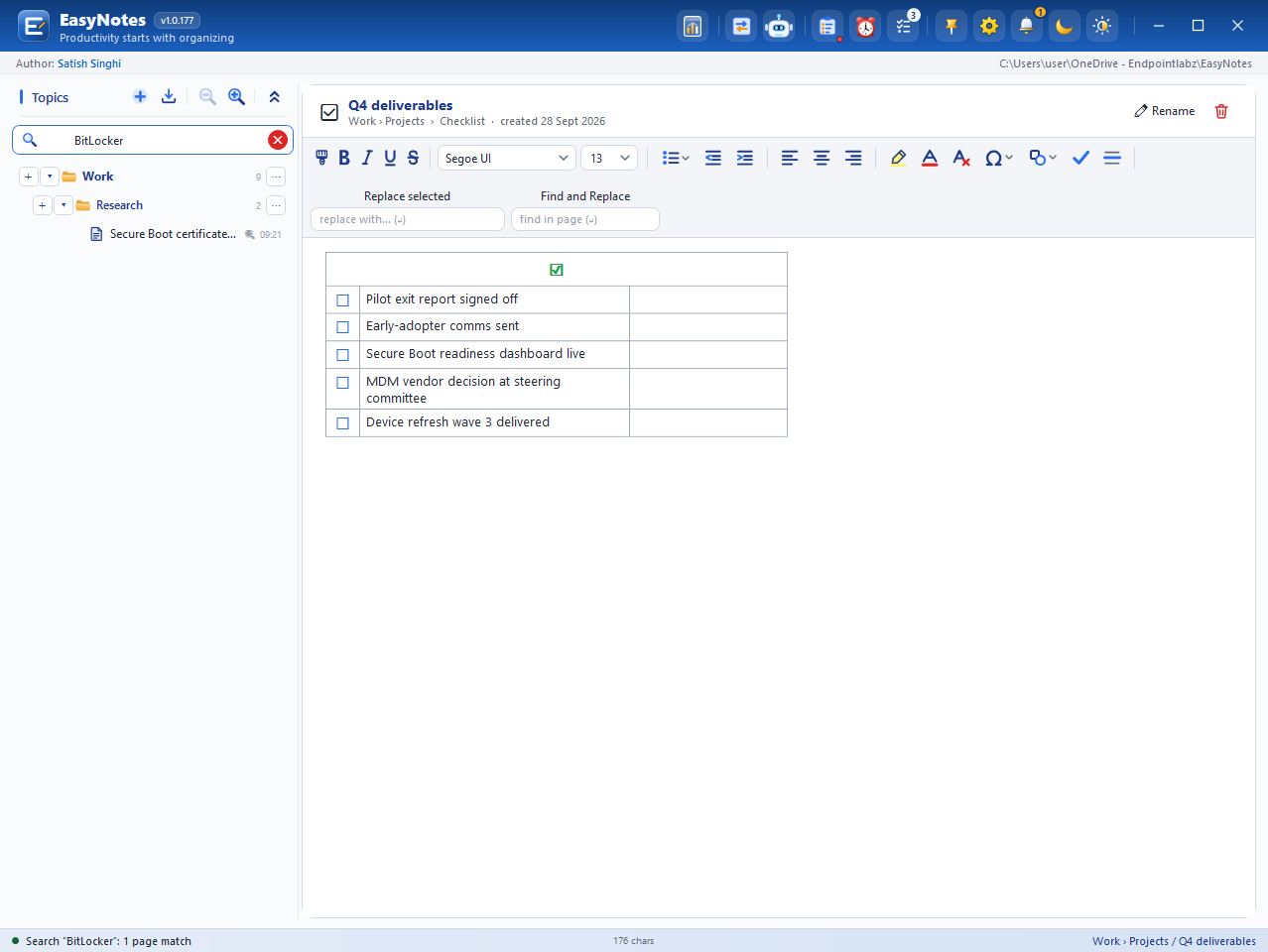Image resolution: width=1268 pixels, height=952 pixels.
Task: Click the BitLocker search field
Action: click(x=153, y=140)
